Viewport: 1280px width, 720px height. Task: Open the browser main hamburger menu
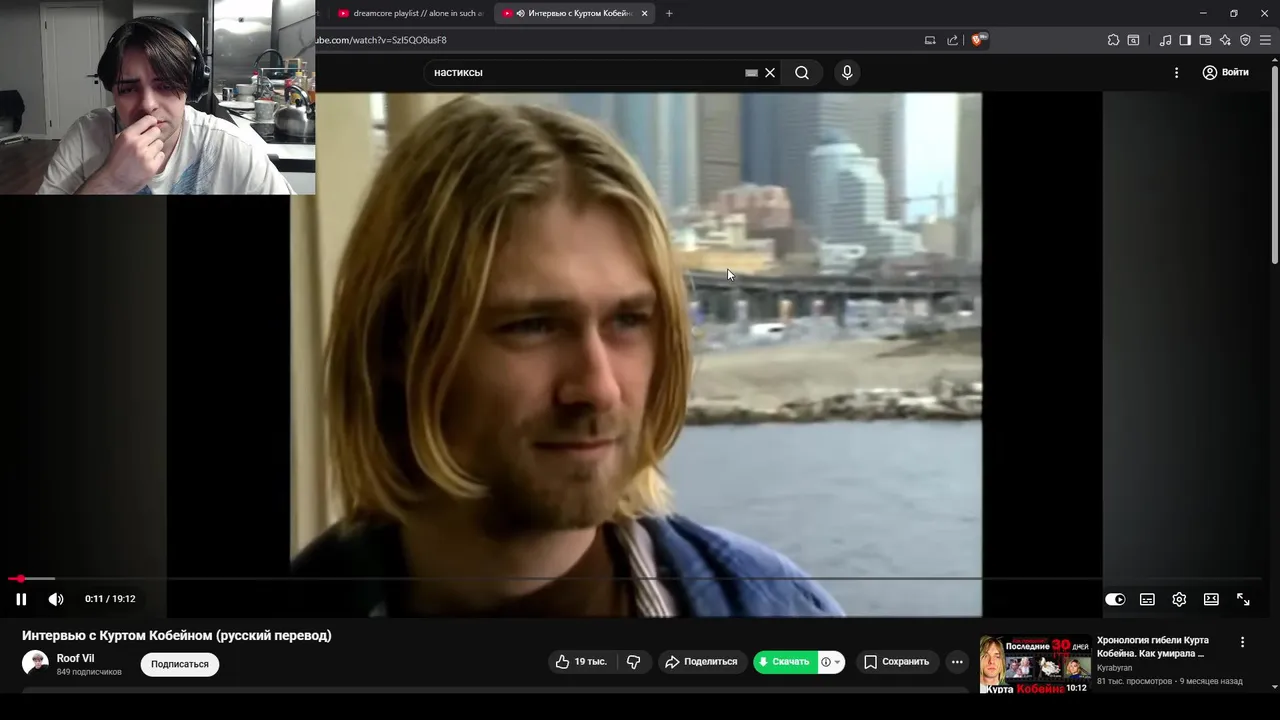point(1265,40)
